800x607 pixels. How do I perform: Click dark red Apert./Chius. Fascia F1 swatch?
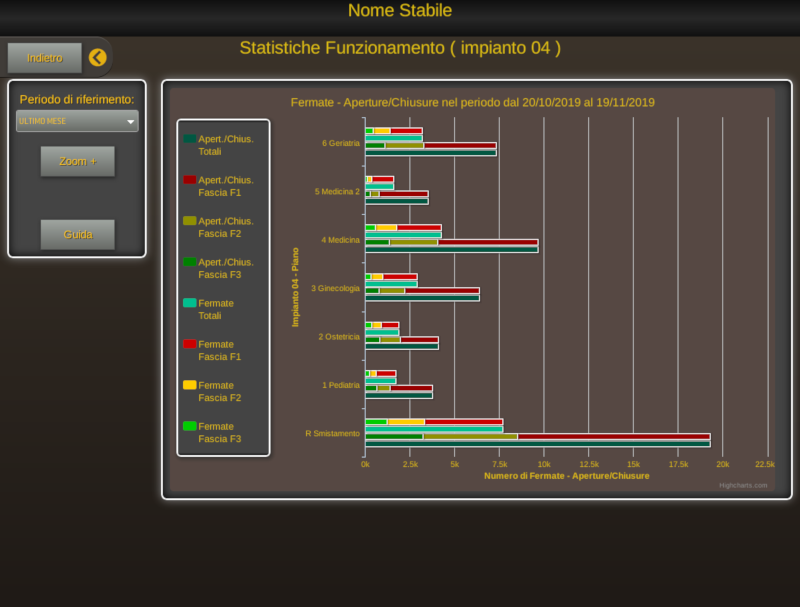point(190,180)
